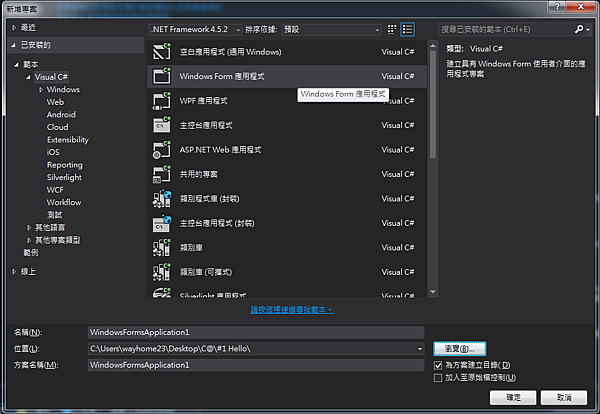Collapse the 已安裝的 section
Viewport: 600px width, 414px height.
(x=14, y=45)
